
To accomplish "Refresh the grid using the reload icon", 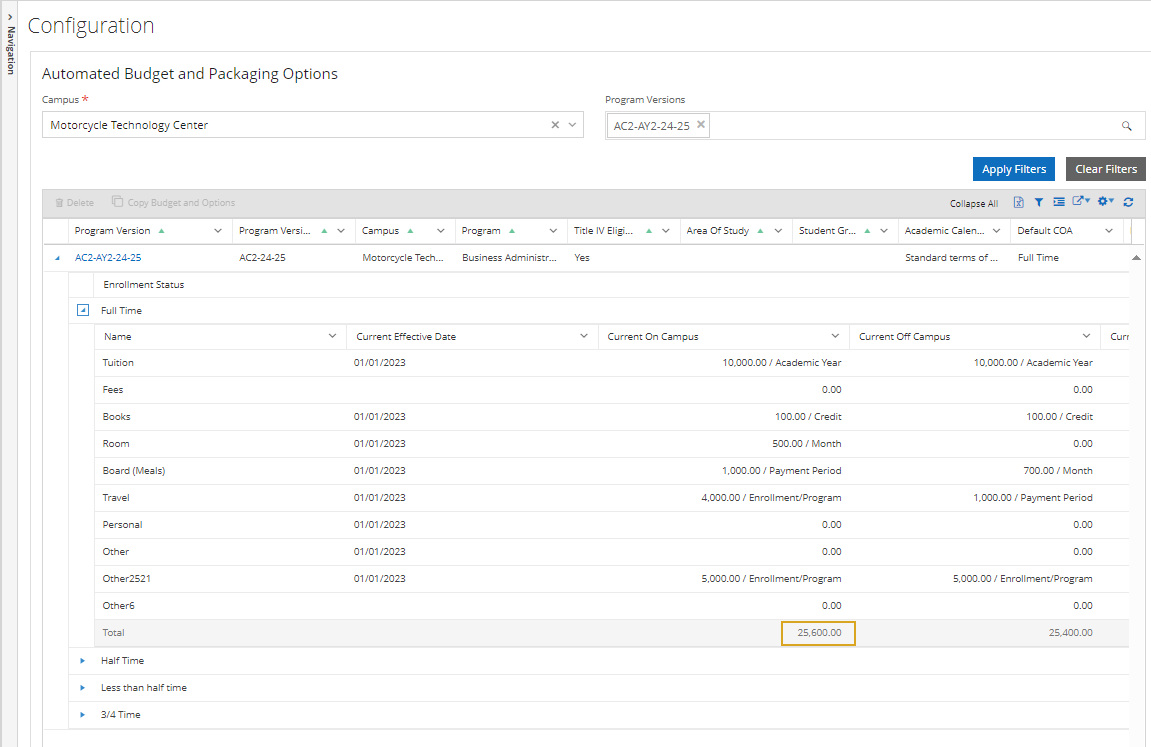I will [x=1128, y=202].
